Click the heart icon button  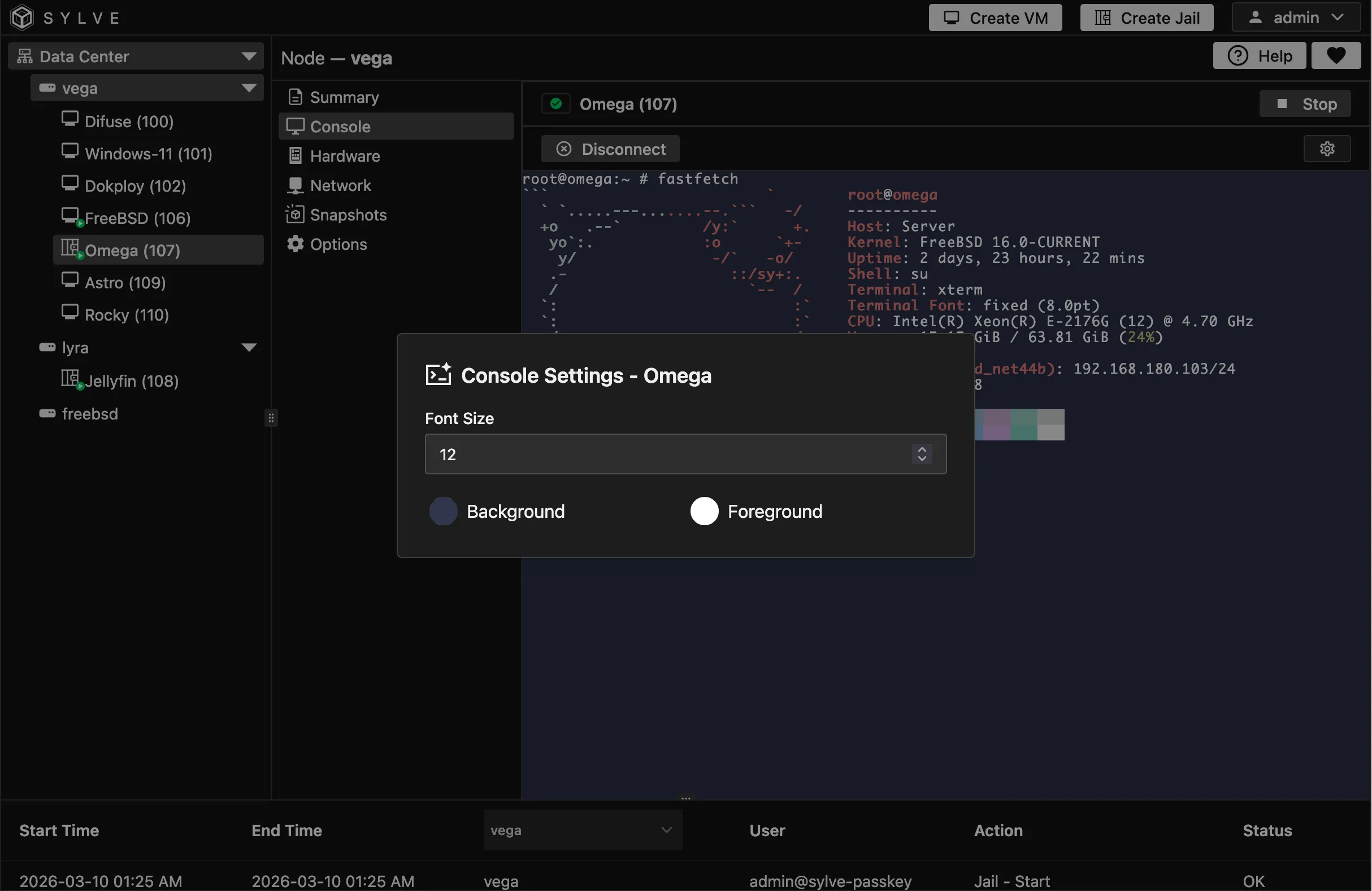(1336, 56)
